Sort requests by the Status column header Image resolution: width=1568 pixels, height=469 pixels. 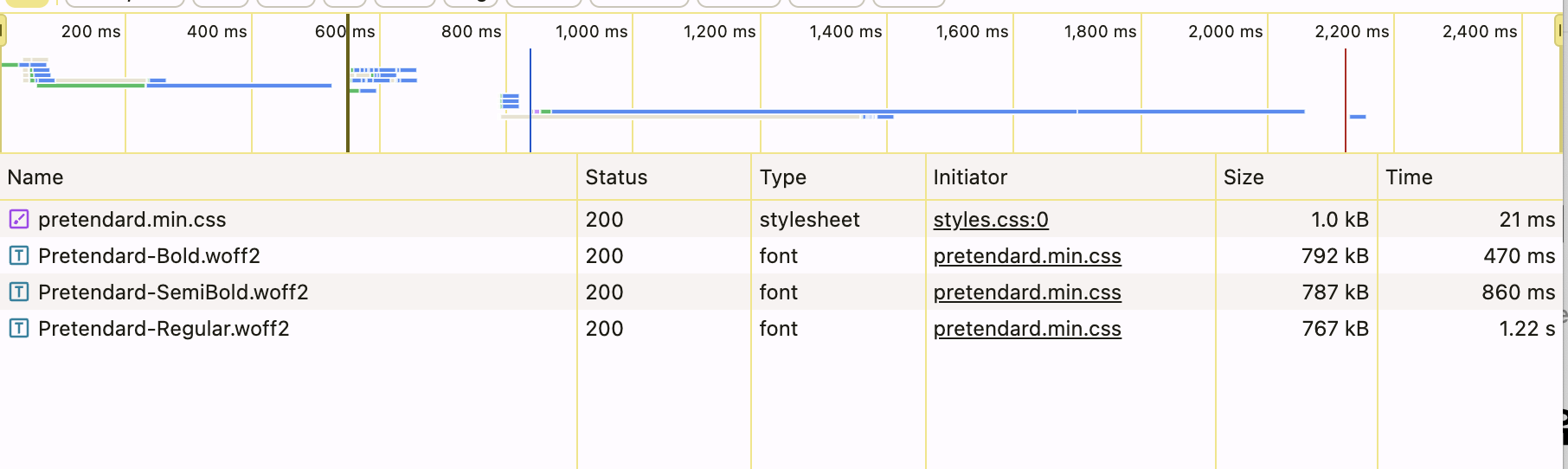coord(664,177)
